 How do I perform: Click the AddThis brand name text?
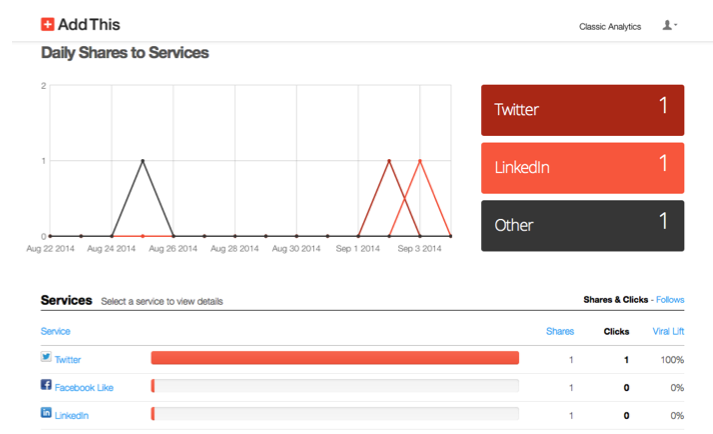(89, 25)
